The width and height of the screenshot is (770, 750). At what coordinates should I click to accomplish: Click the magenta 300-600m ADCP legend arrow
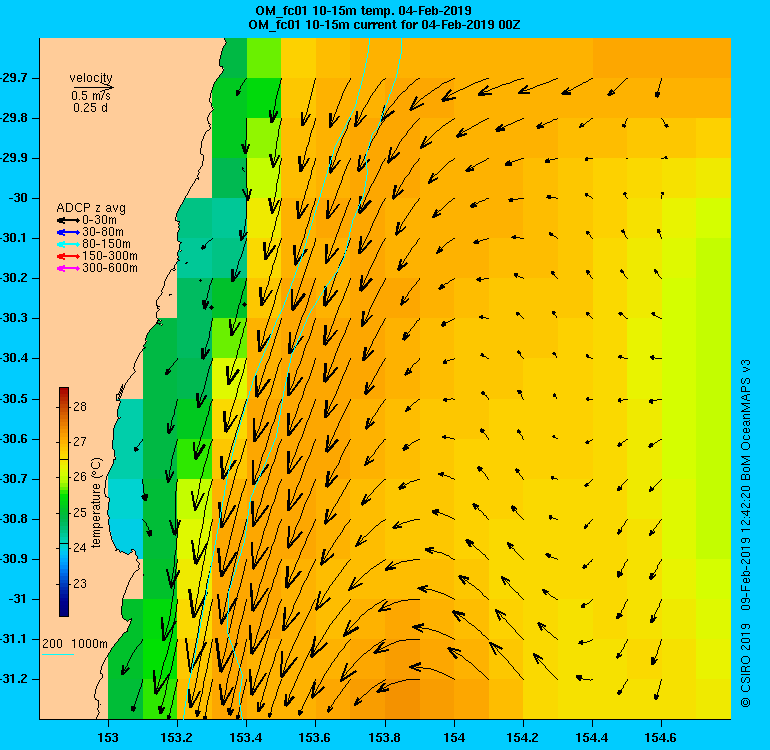pos(68,268)
